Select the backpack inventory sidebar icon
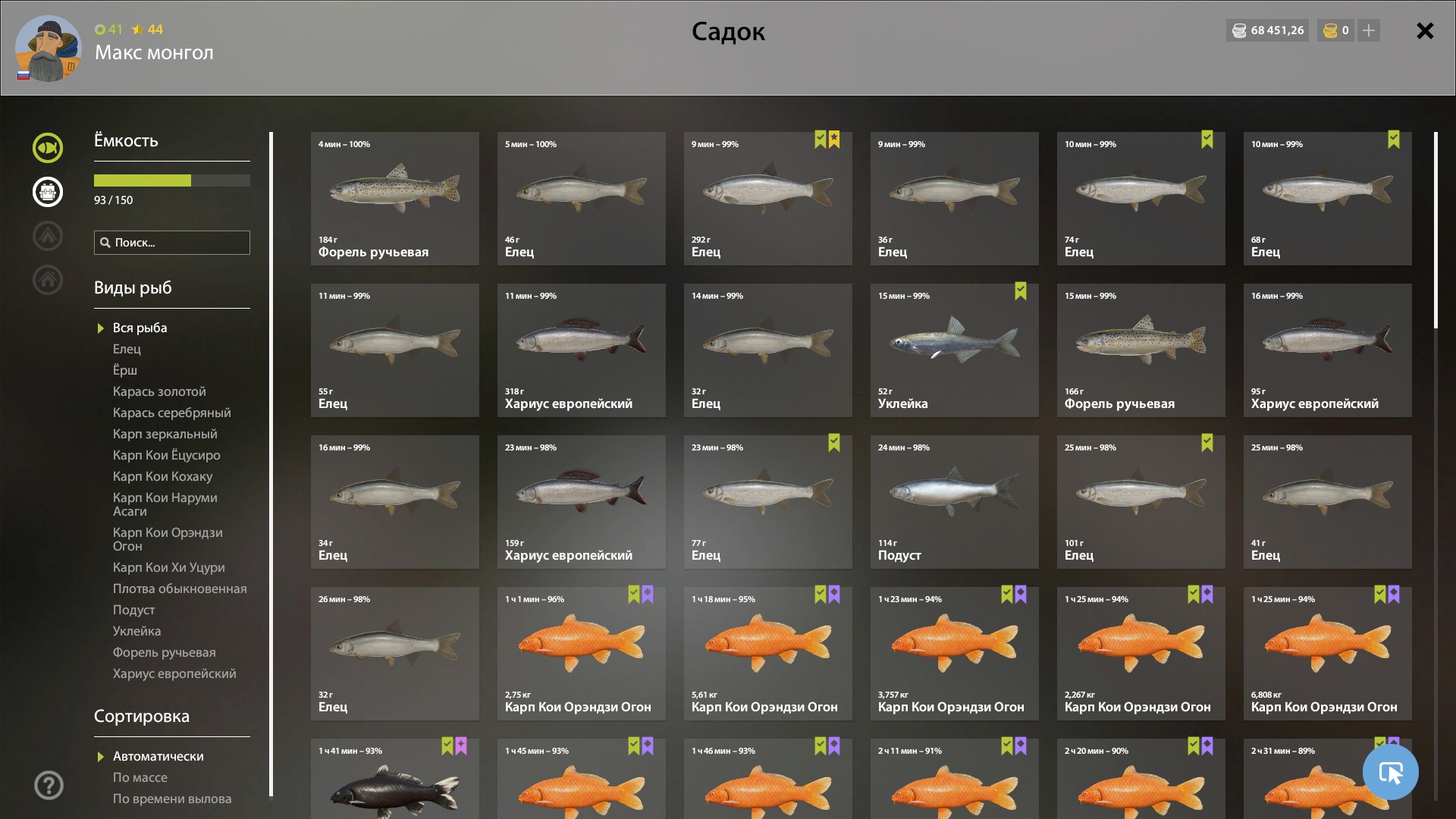This screenshot has height=819, width=1456. [48, 192]
